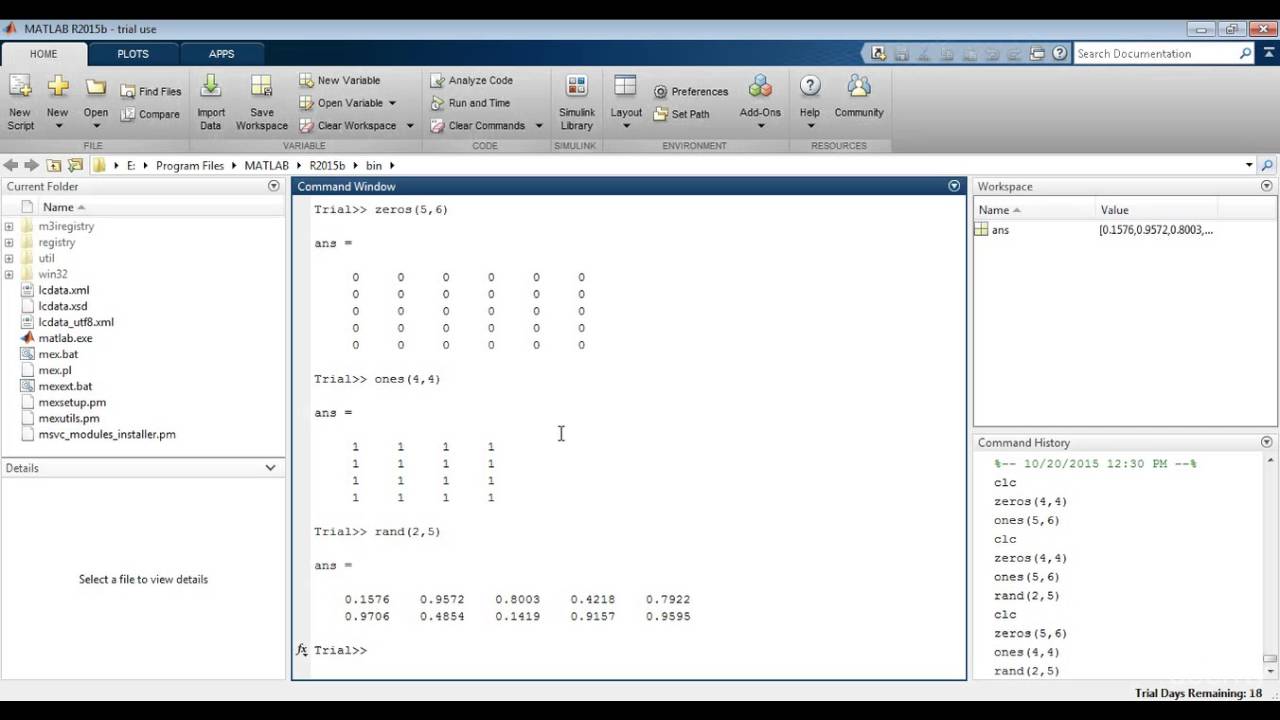Open the Clear Commands dropdown arrow
1280x720 pixels.
pyautogui.click(x=538, y=126)
